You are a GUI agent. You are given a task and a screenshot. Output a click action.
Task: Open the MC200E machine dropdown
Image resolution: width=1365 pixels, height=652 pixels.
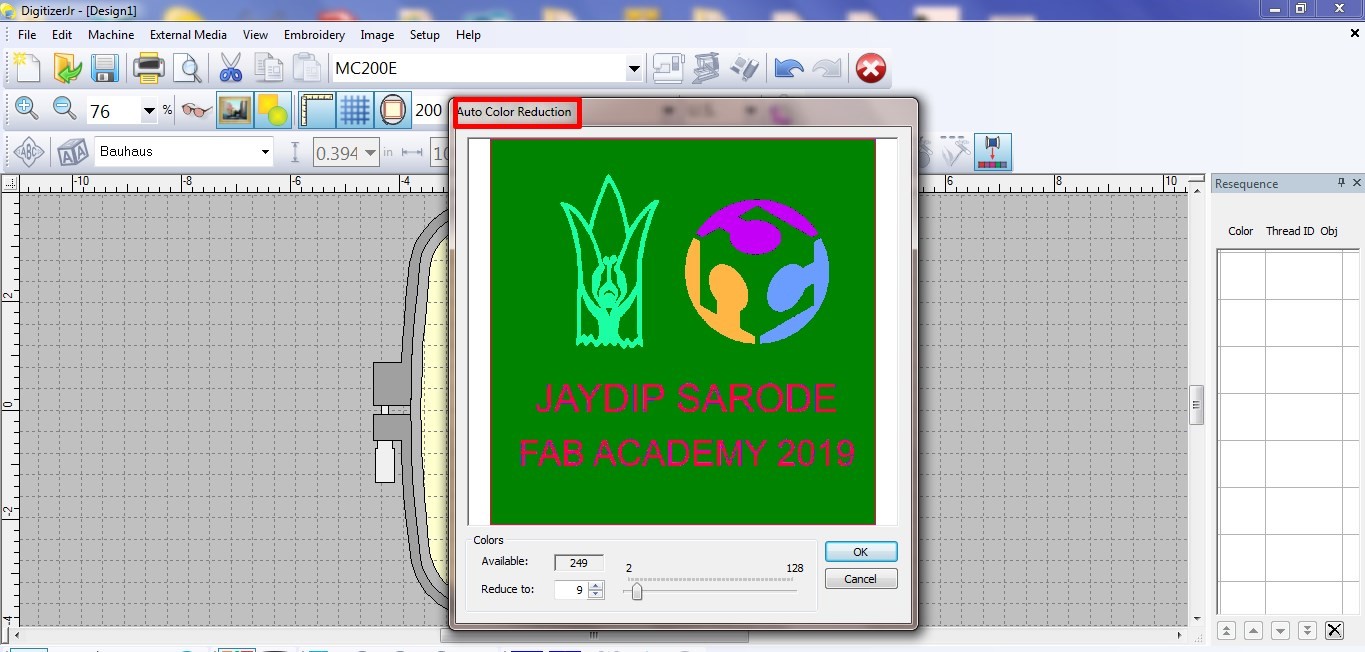[x=634, y=69]
